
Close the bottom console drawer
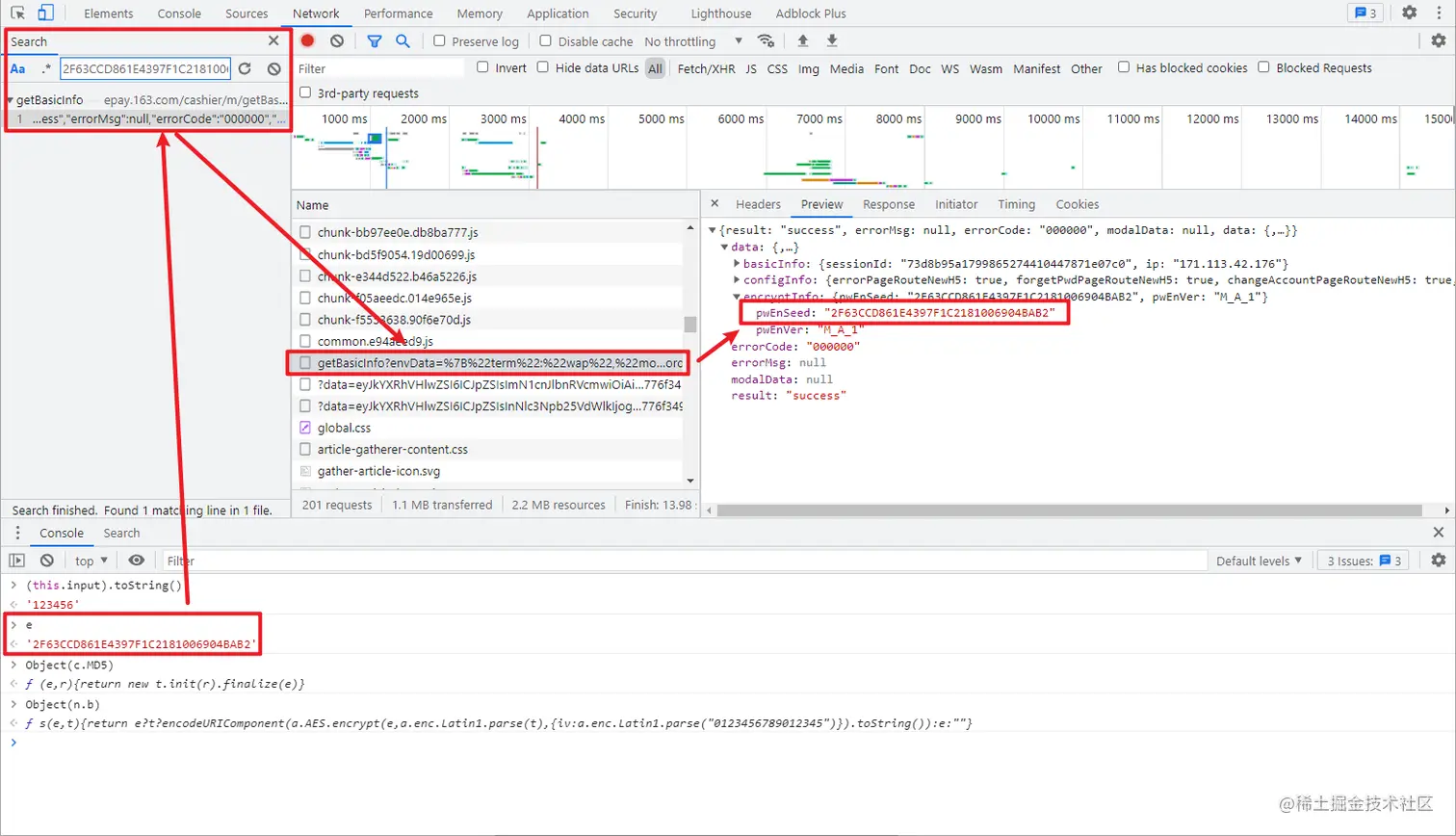[1439, 533]
